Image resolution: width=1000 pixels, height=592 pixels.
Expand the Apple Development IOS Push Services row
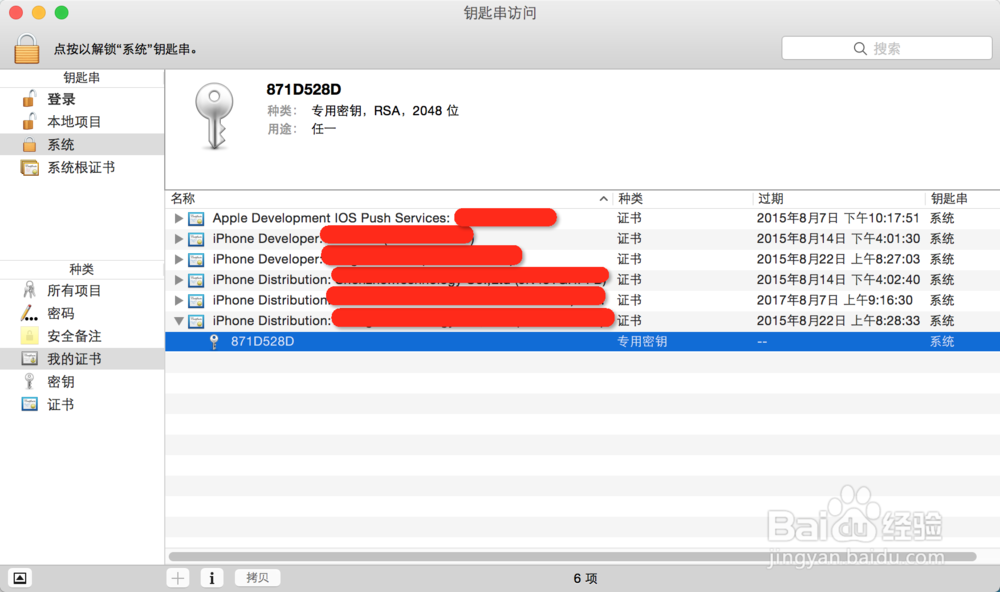[179, 218]
